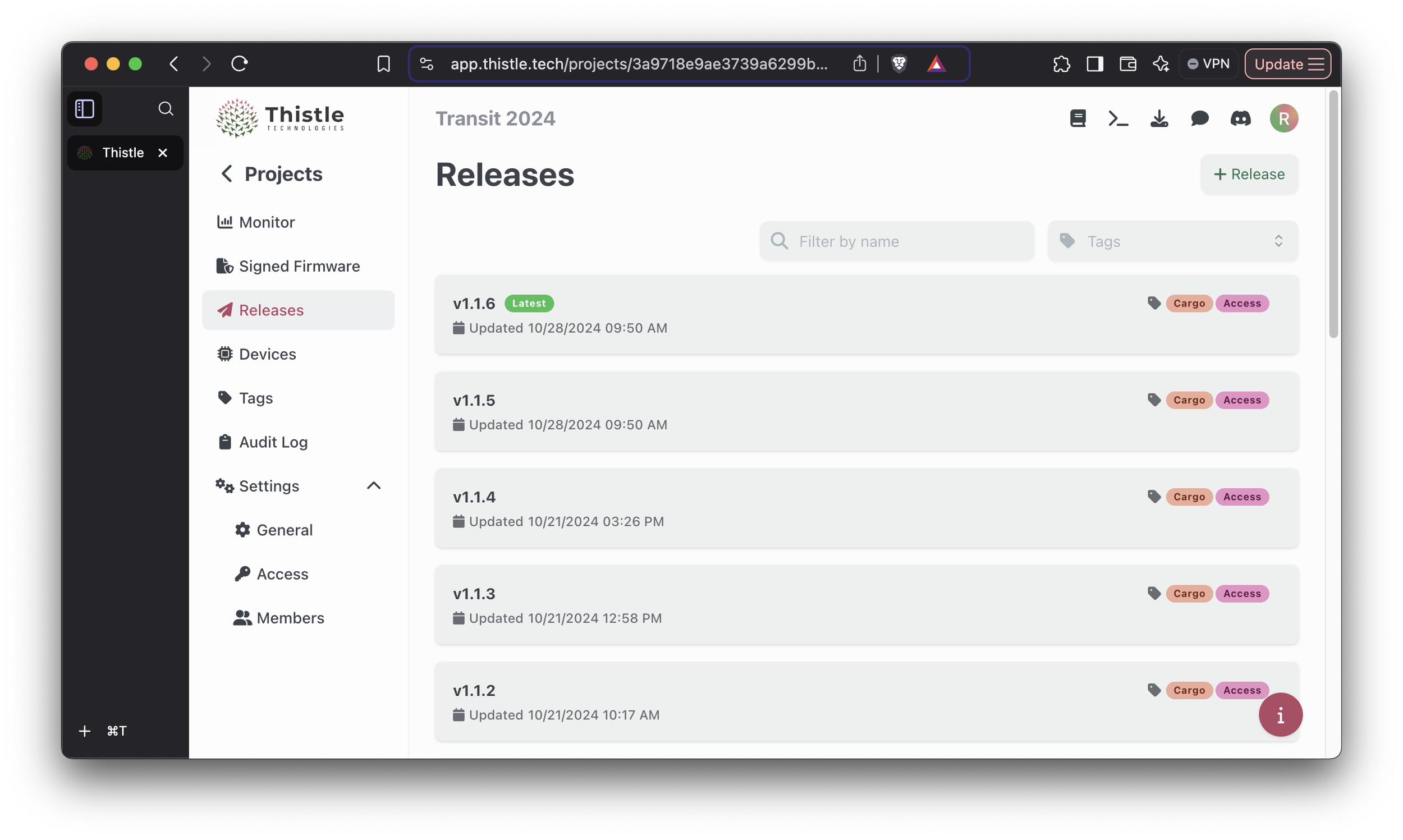Click the Filter by name input field
The height and width of the screenshot is (840, 1403).
tap(896, 241)
